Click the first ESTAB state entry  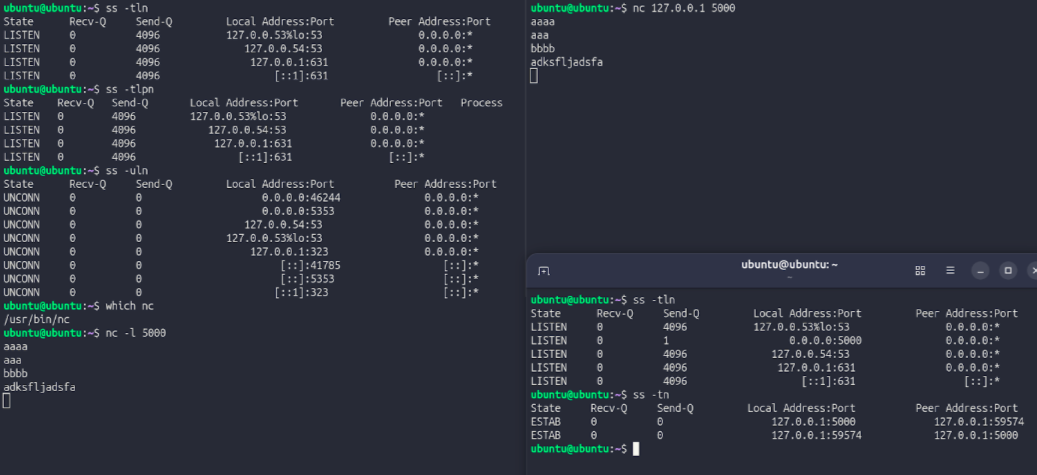[546, 422]
